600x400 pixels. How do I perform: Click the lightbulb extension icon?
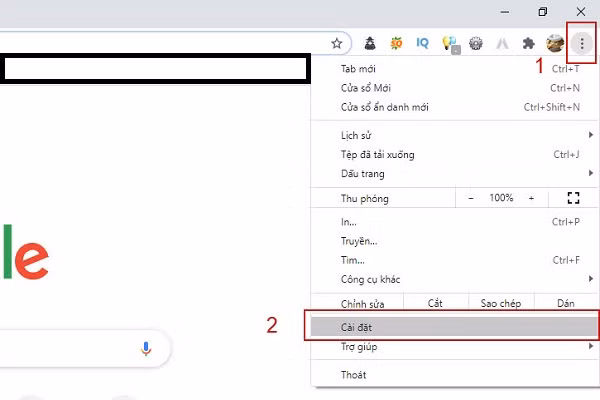(450, 44)
